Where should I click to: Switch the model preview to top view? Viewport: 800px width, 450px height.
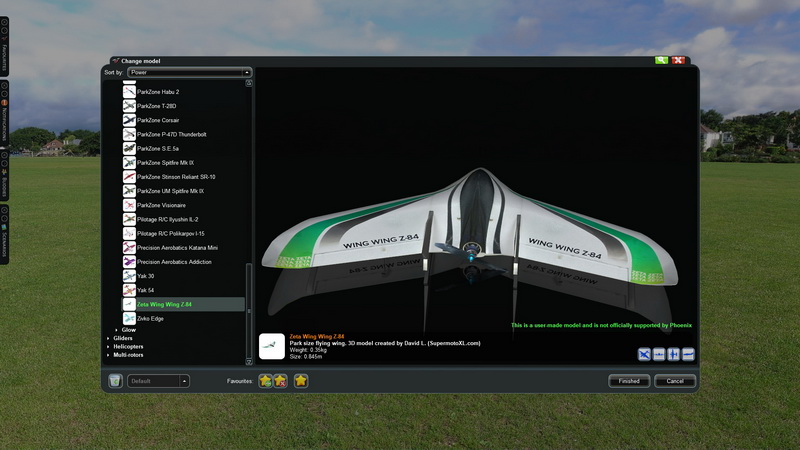pos(673,354)
